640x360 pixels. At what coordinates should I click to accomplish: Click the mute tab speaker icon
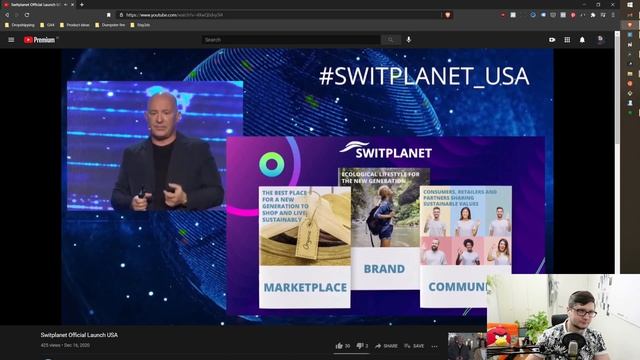[65, 4]
